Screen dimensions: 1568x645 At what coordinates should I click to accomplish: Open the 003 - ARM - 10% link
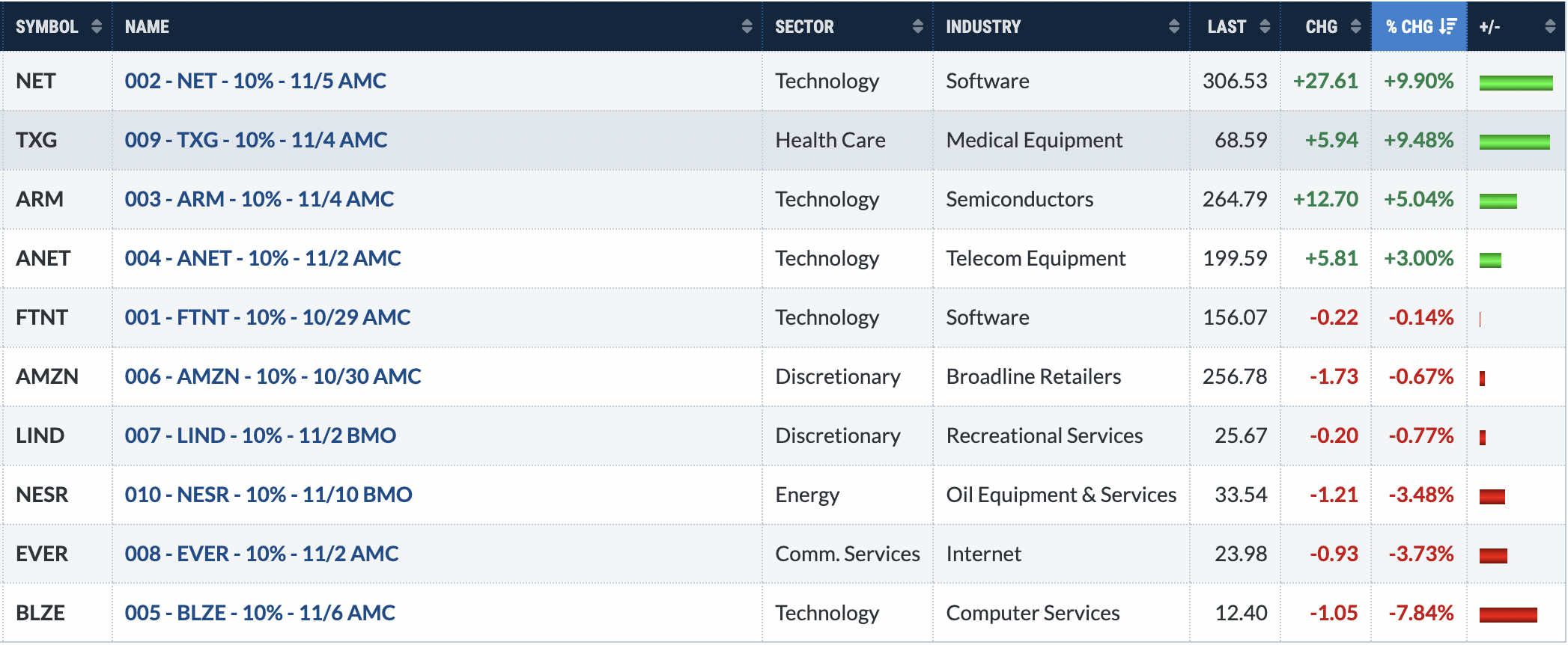coord(259,199)
